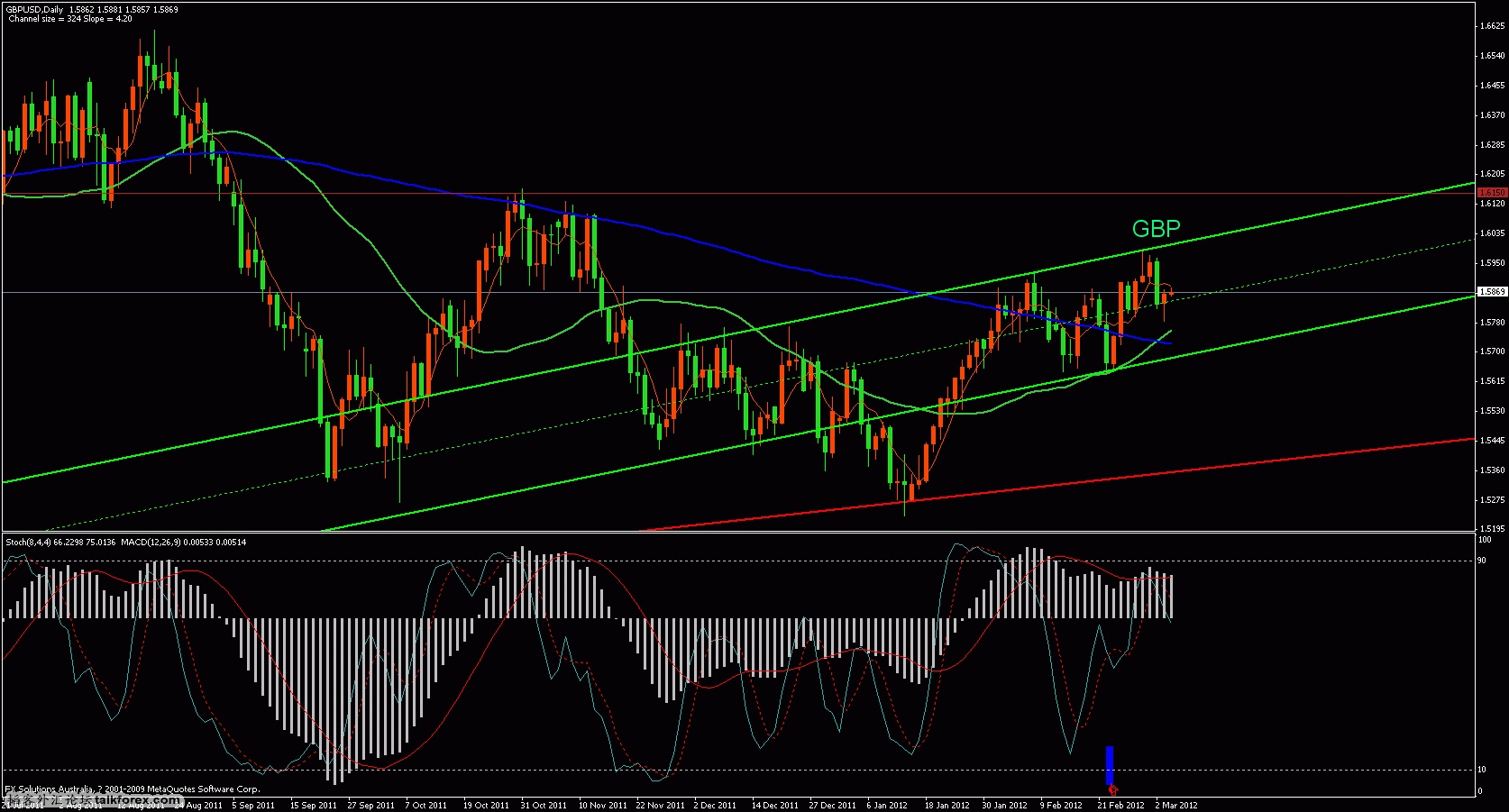
Task: Click the '7 Oct 2011' date label
Action: click(x=426, y=806)
